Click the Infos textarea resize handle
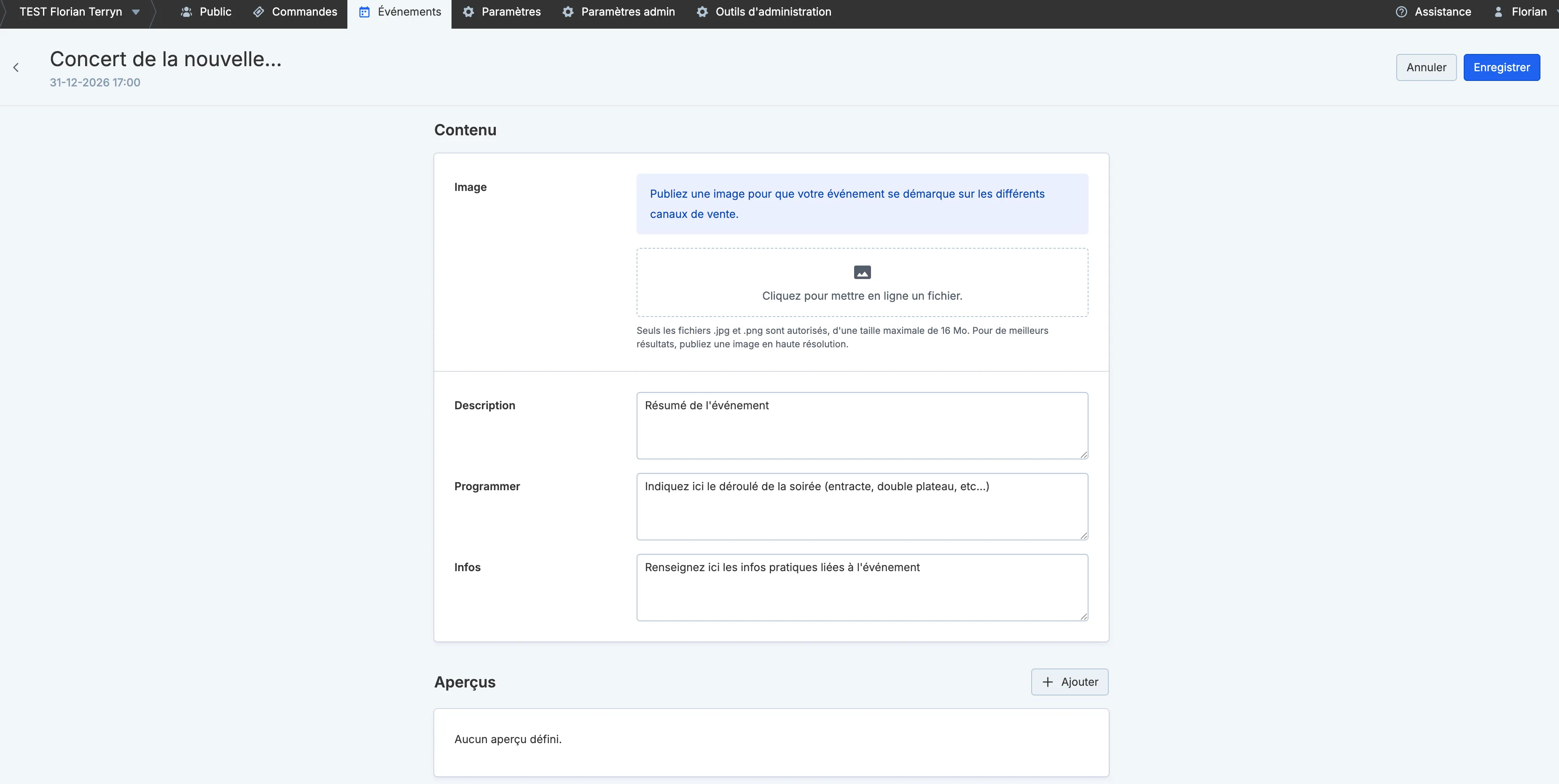This screenshot has height=784, width=1559. click(1083, 616)
